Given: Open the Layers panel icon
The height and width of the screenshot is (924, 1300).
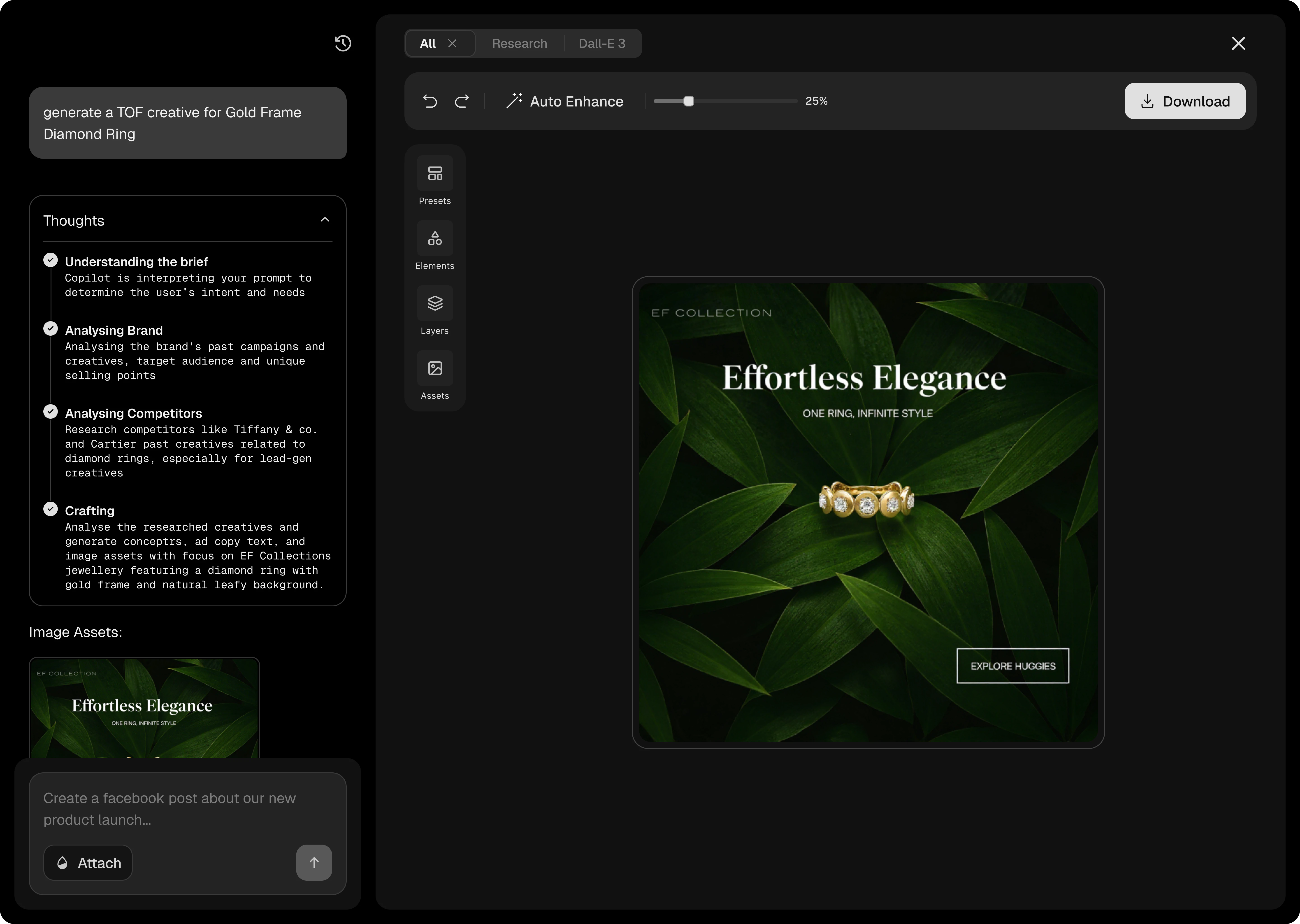Looking at the screenshot, I should point(435,303).
